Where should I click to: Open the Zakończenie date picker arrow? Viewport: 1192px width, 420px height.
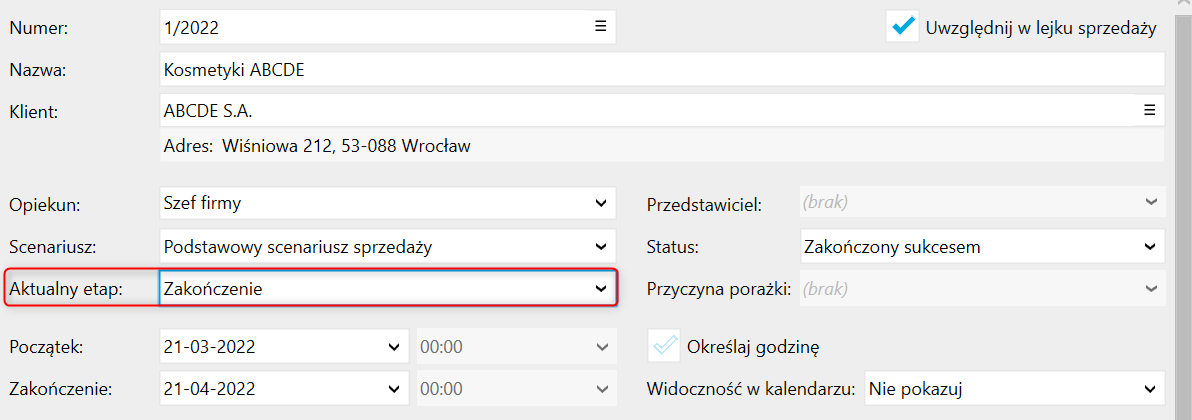pos(392,388)
